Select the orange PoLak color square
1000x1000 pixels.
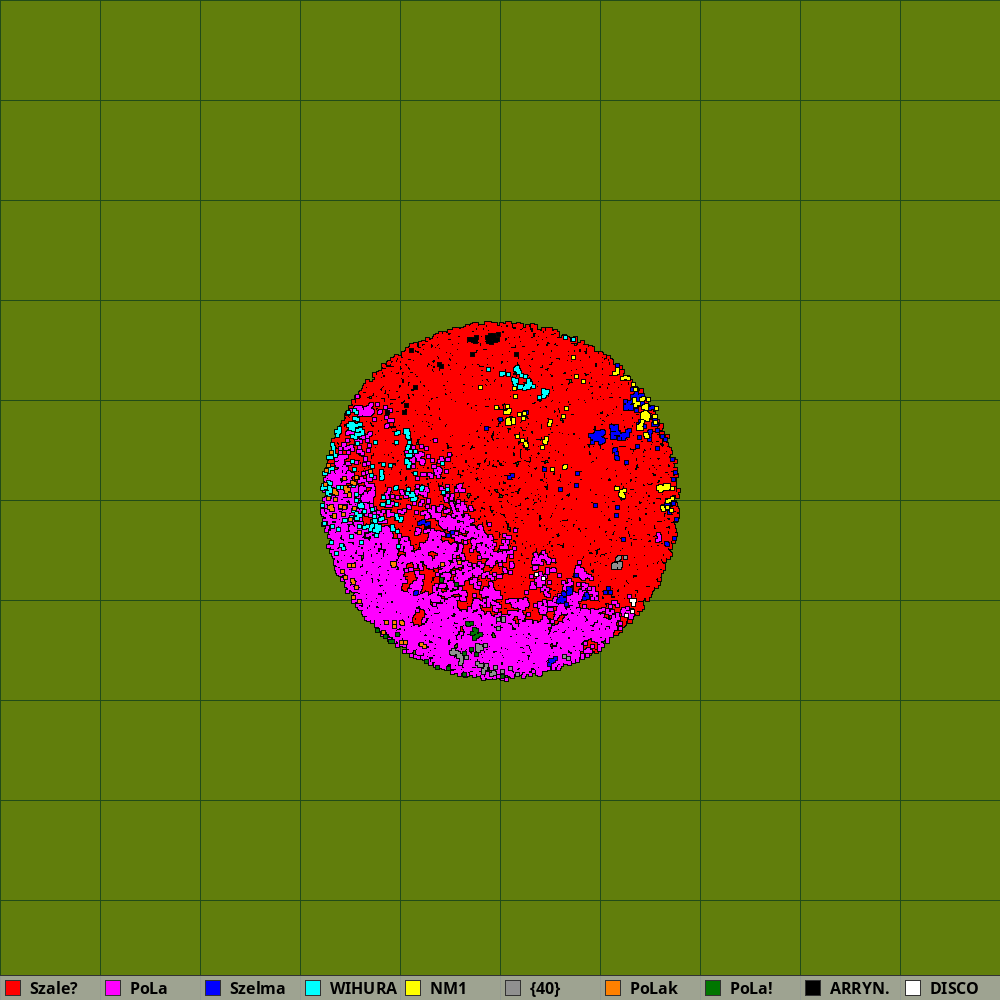pyautogui.click(x=613, y=988)
